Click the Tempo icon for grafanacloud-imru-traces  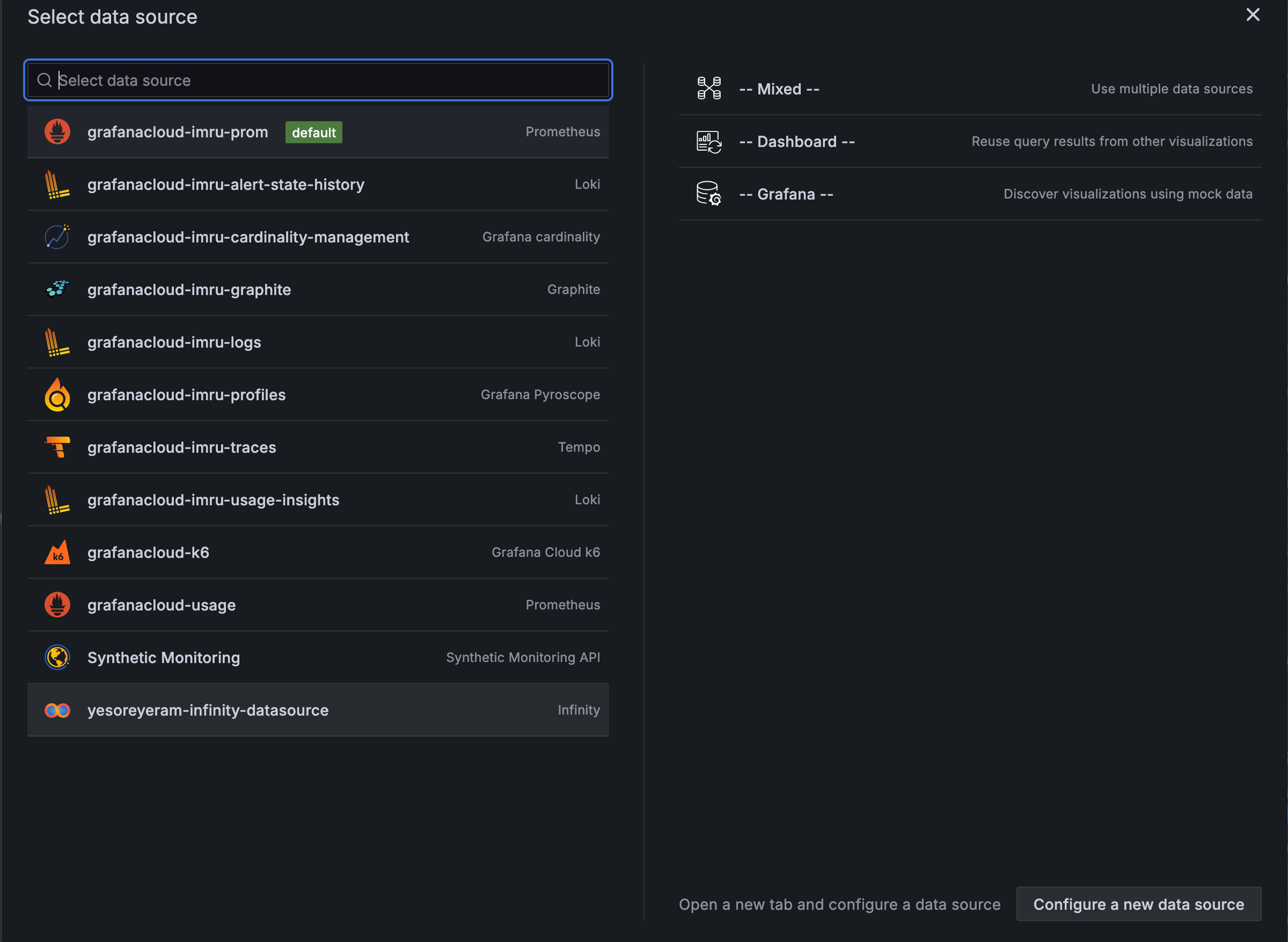57,447
